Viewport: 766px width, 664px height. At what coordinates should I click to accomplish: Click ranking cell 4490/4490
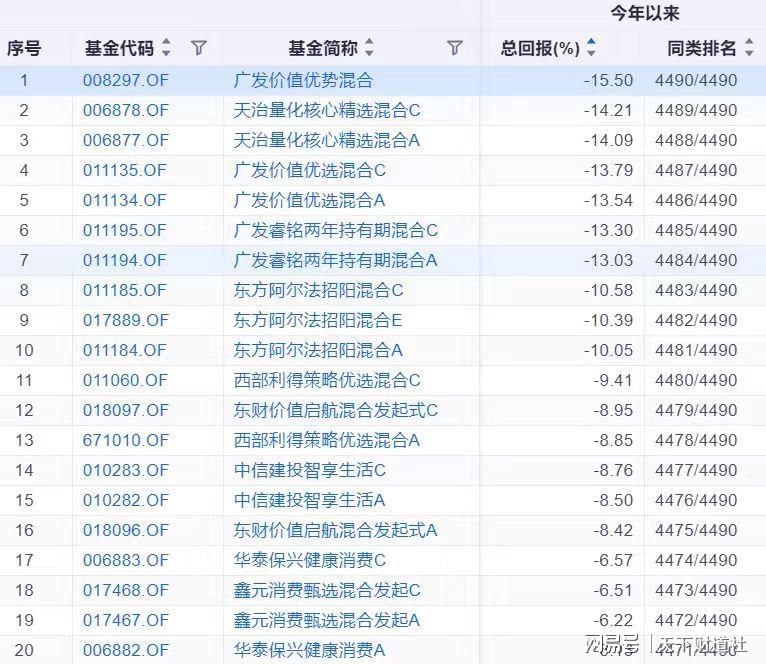(x=696, y=80)
